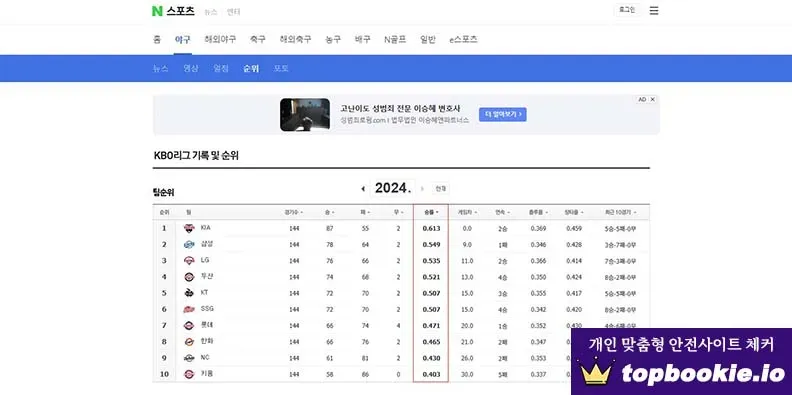Go to next season with right arrow
The width and height of the screenshot is (792, 395).
(x=422, y=189)
